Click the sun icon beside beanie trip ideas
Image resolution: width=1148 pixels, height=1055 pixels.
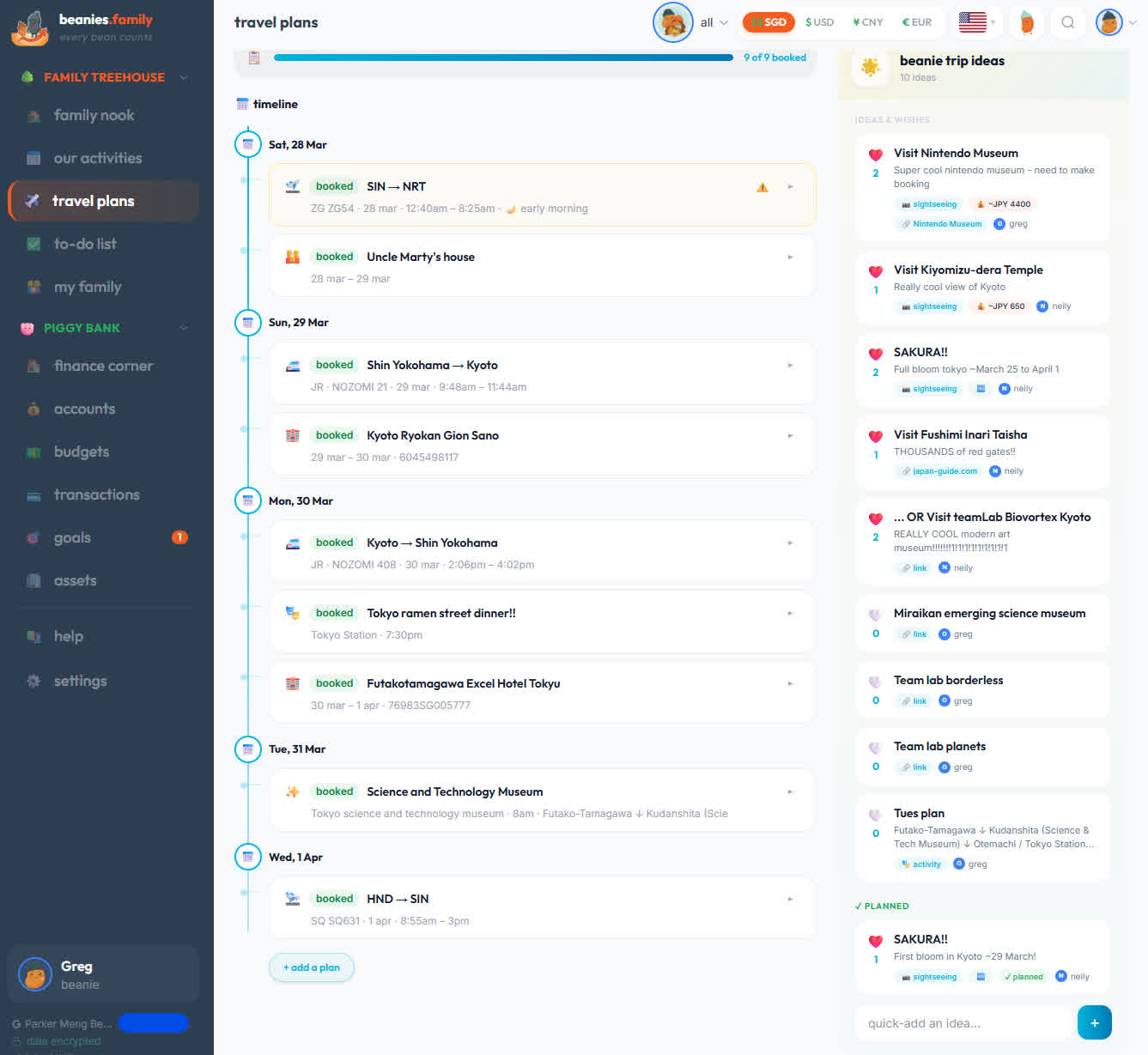click(x=870, y=67)
